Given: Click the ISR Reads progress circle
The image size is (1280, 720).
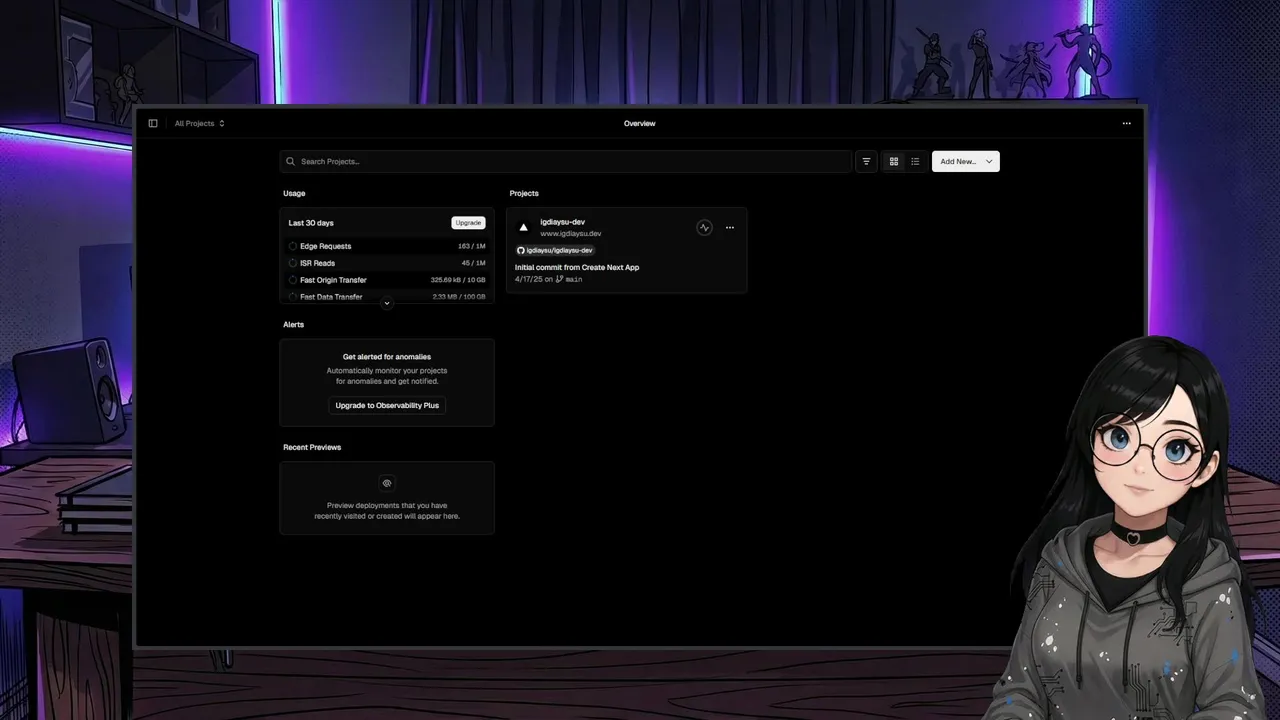Looking at the screenshot, I should 293,263.
